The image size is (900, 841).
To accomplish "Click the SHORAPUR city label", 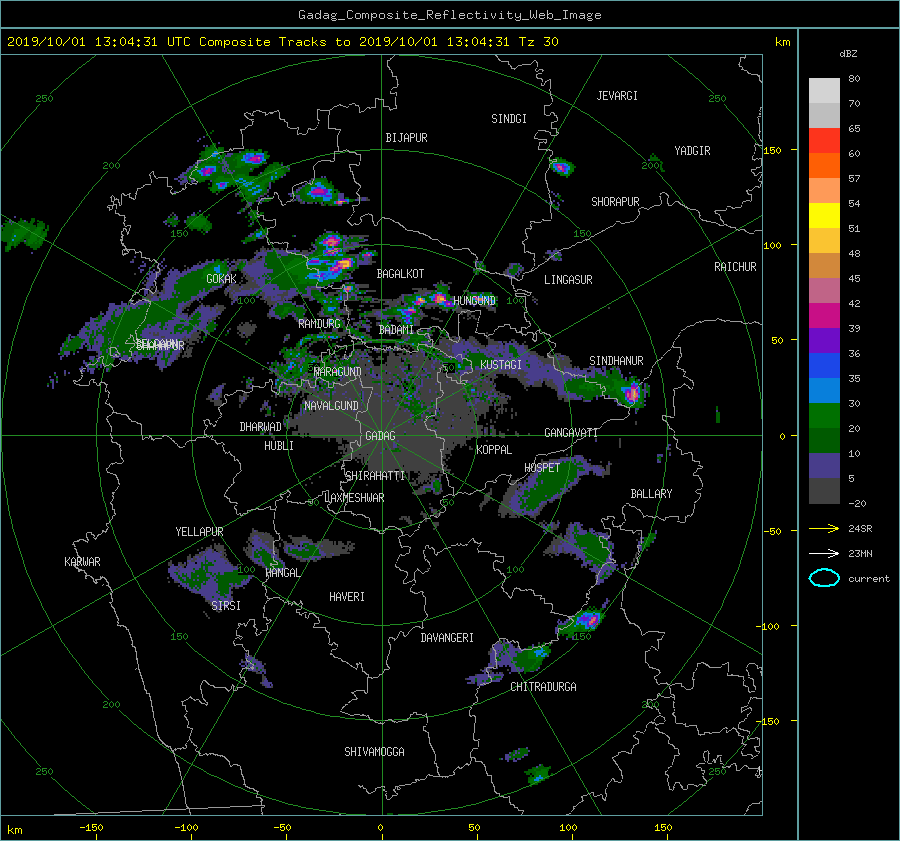I will tap(615, 202).
